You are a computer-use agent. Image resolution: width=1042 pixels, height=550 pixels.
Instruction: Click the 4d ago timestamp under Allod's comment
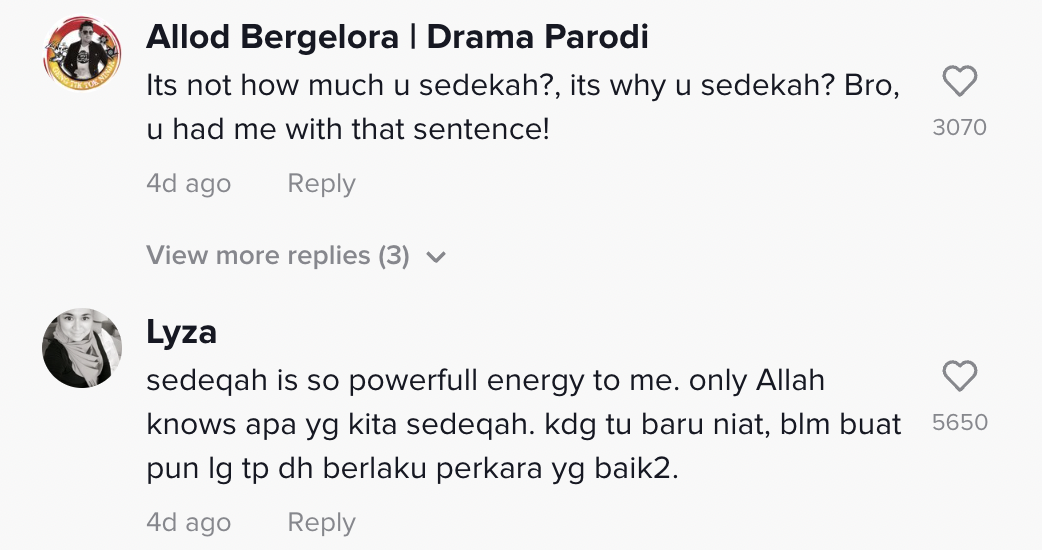[188, 184]
